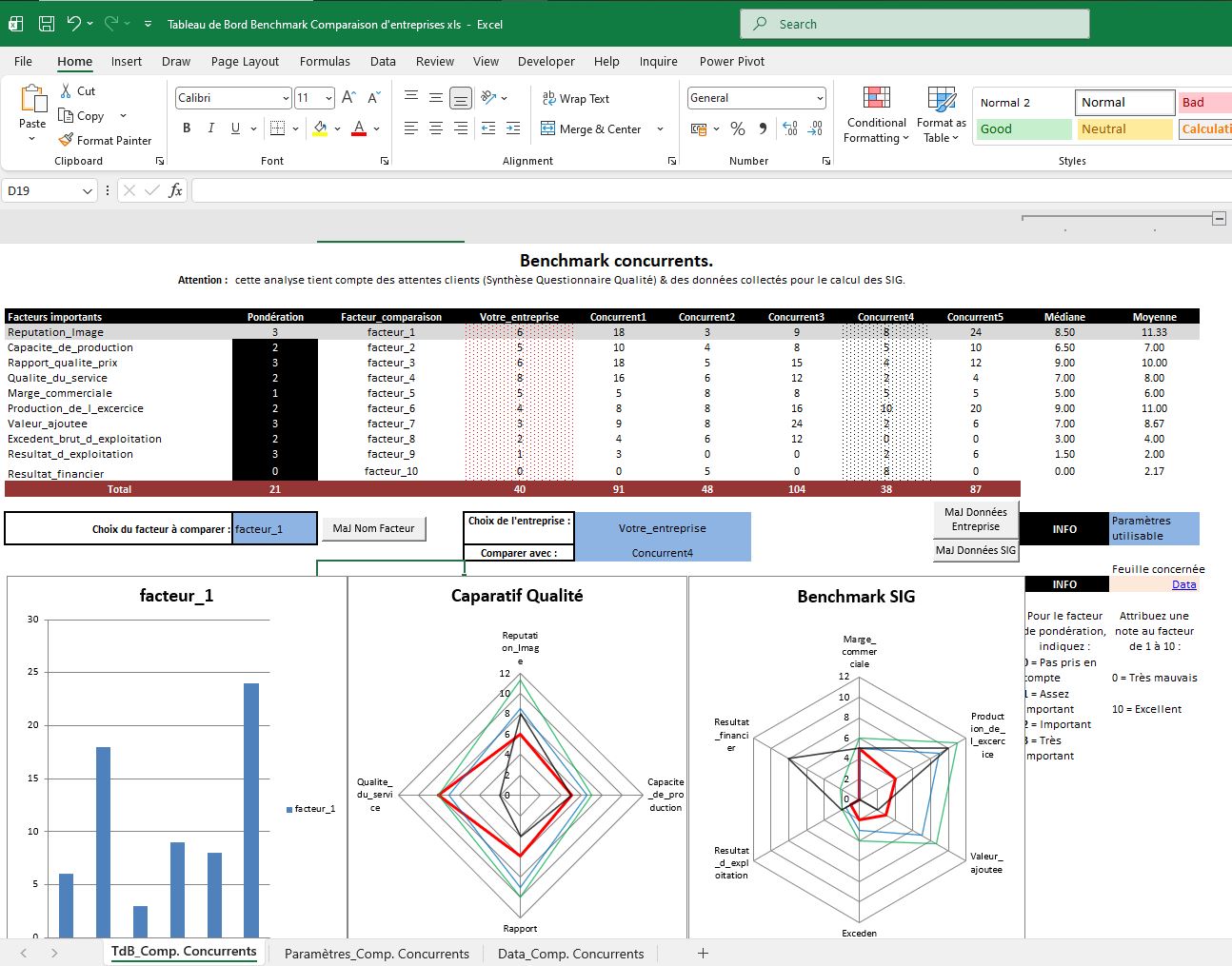
Task: Apply Accounting Number Format icon
Action: click(699, 128)
